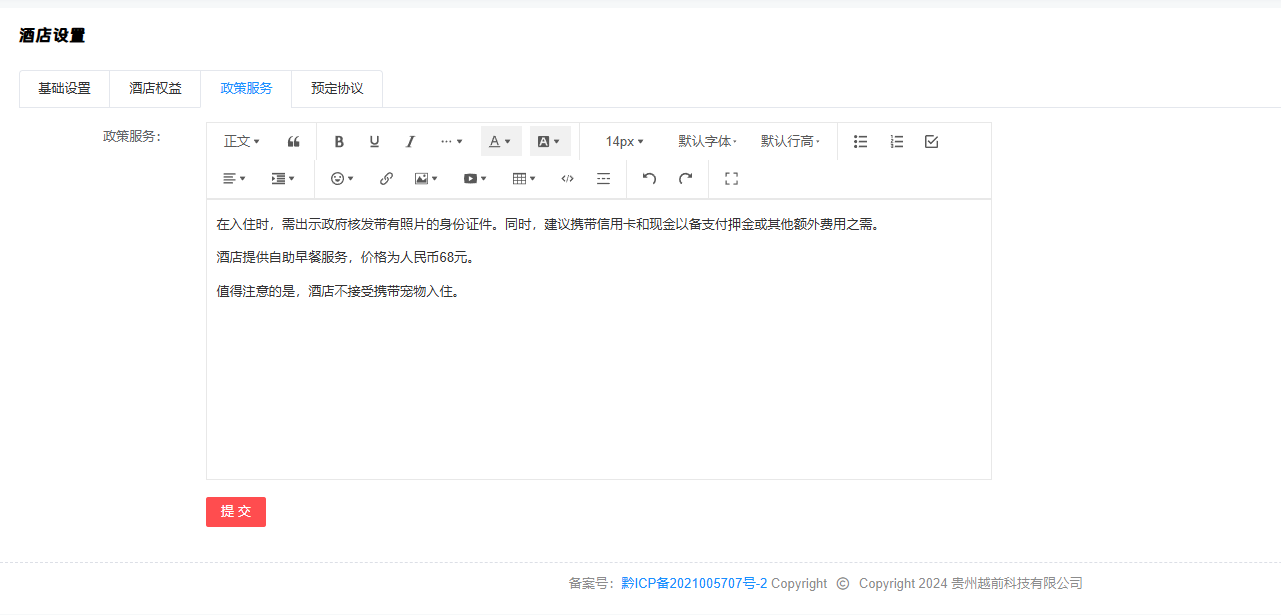Insert a code block

[567, 179]
